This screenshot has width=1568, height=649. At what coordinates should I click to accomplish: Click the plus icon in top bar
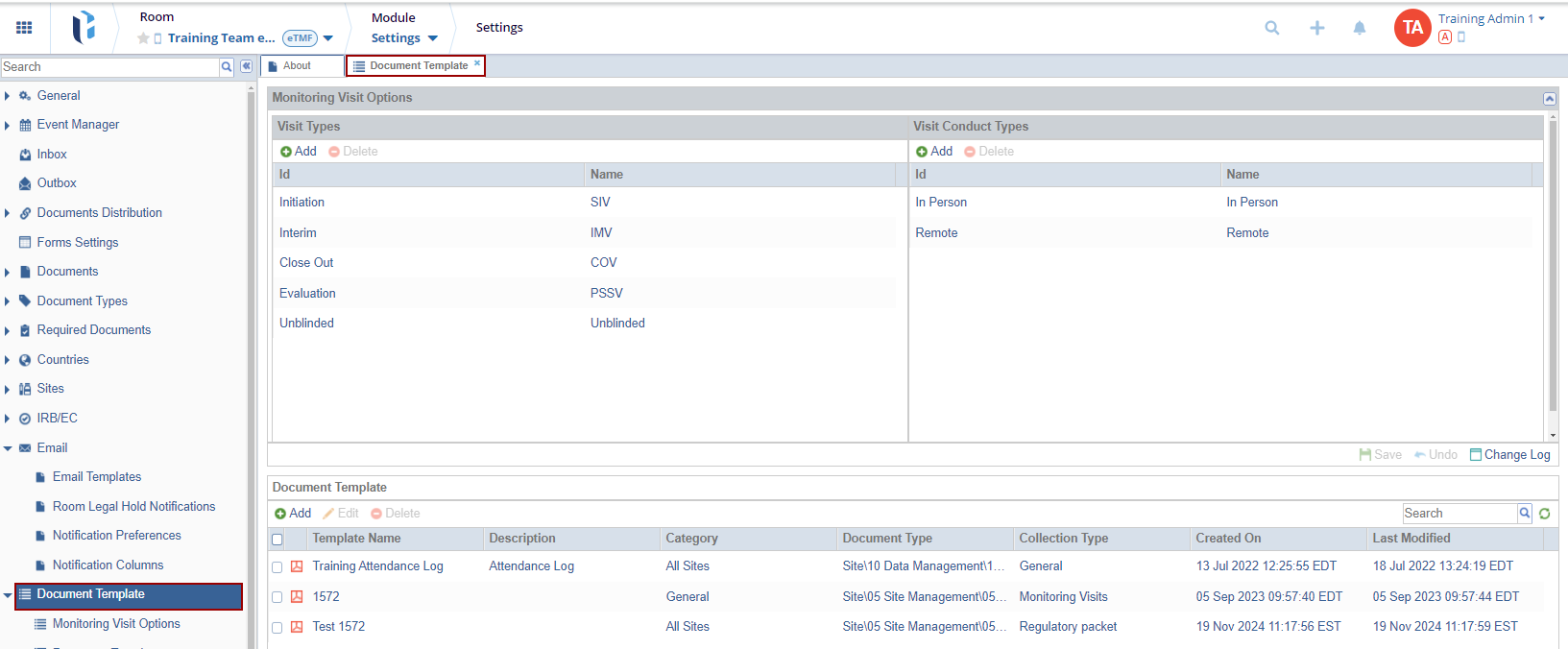click(x=1316, y=28)
